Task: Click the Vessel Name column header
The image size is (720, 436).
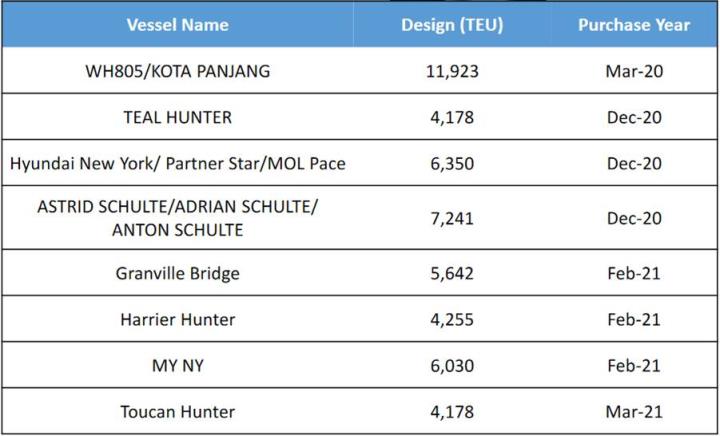Action: [x=177, y=25]
